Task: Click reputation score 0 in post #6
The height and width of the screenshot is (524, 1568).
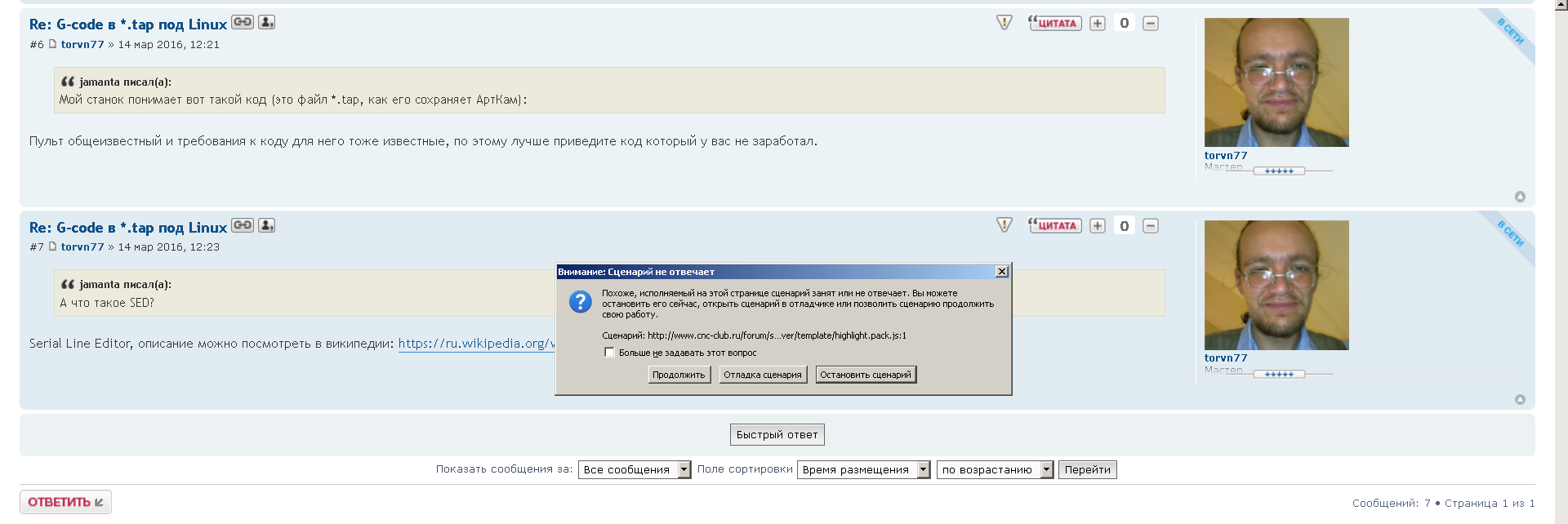Action: click(x=1125, y=23)
